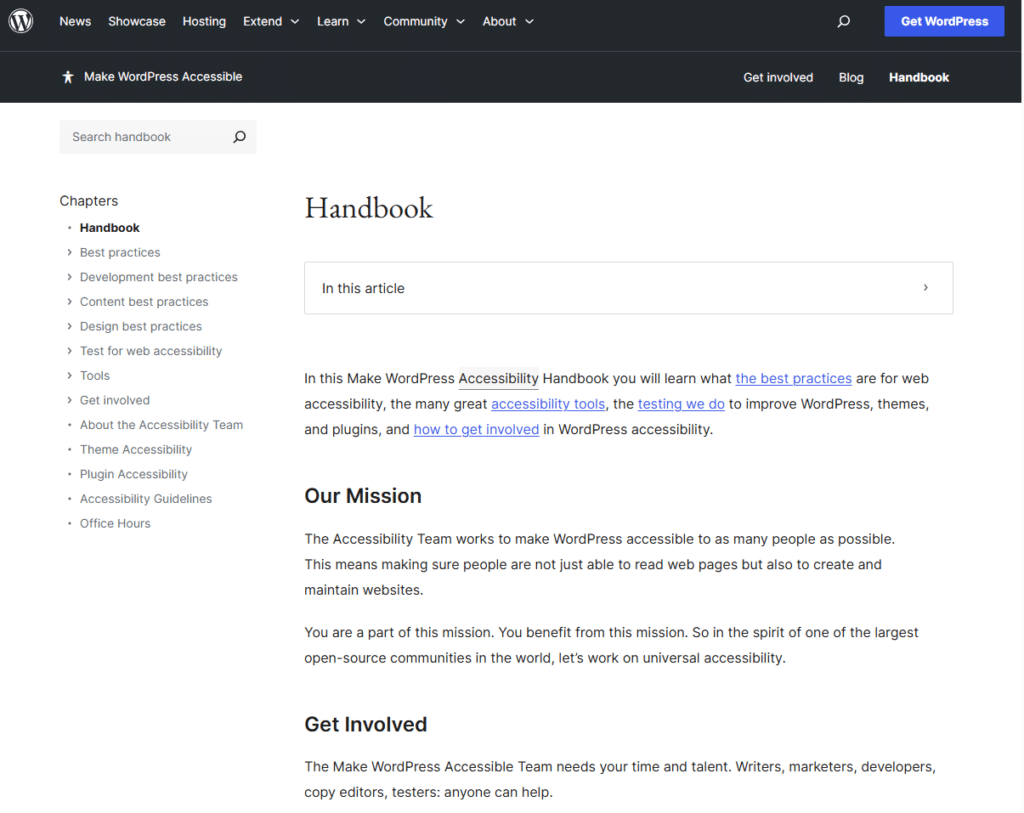Image resolution: width=1024 pixels, height=813 pixels.
Task: Open Content best practices chapter
Action: 144,302
